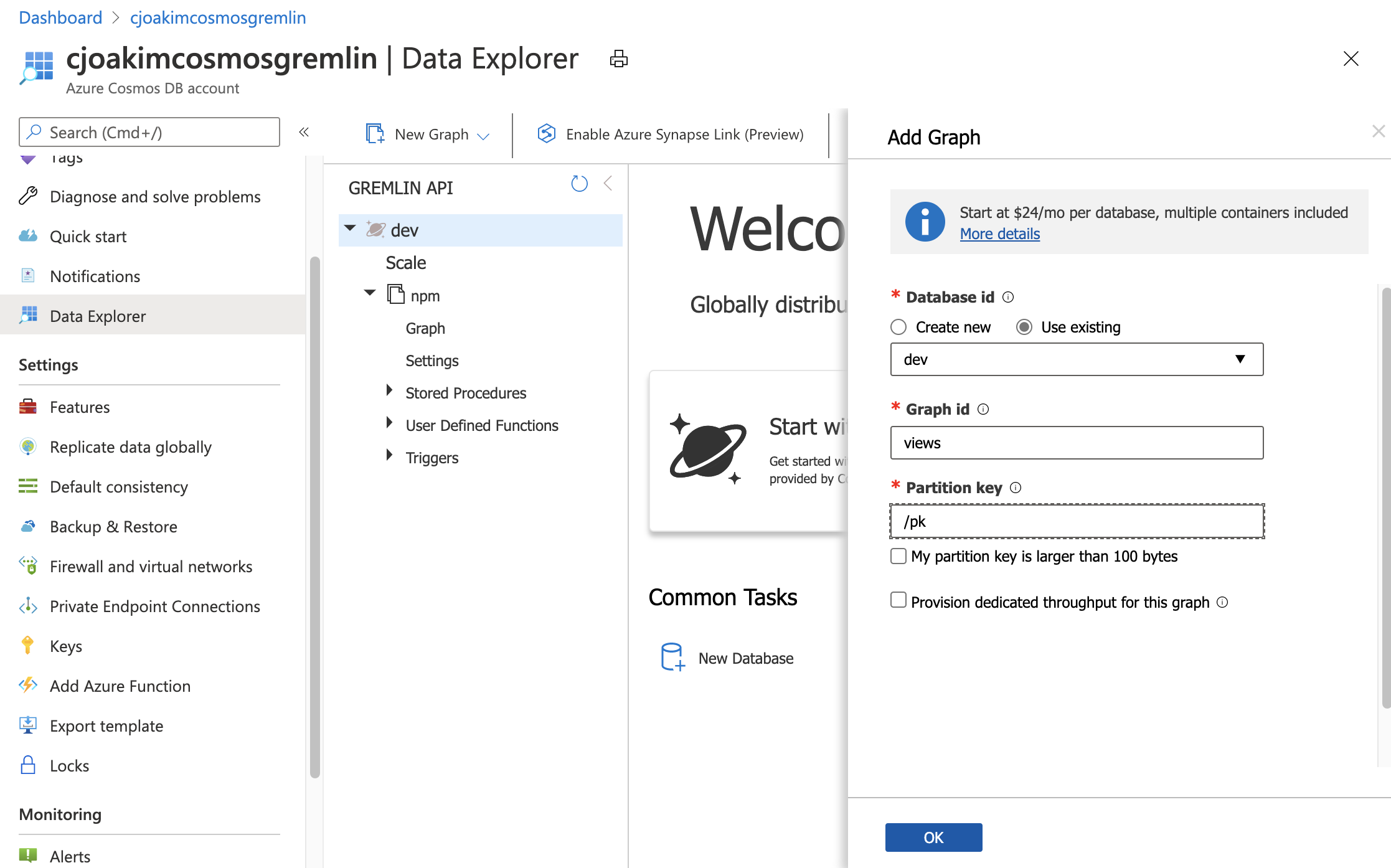Select the Create new radio button

(x=898, y=327)
